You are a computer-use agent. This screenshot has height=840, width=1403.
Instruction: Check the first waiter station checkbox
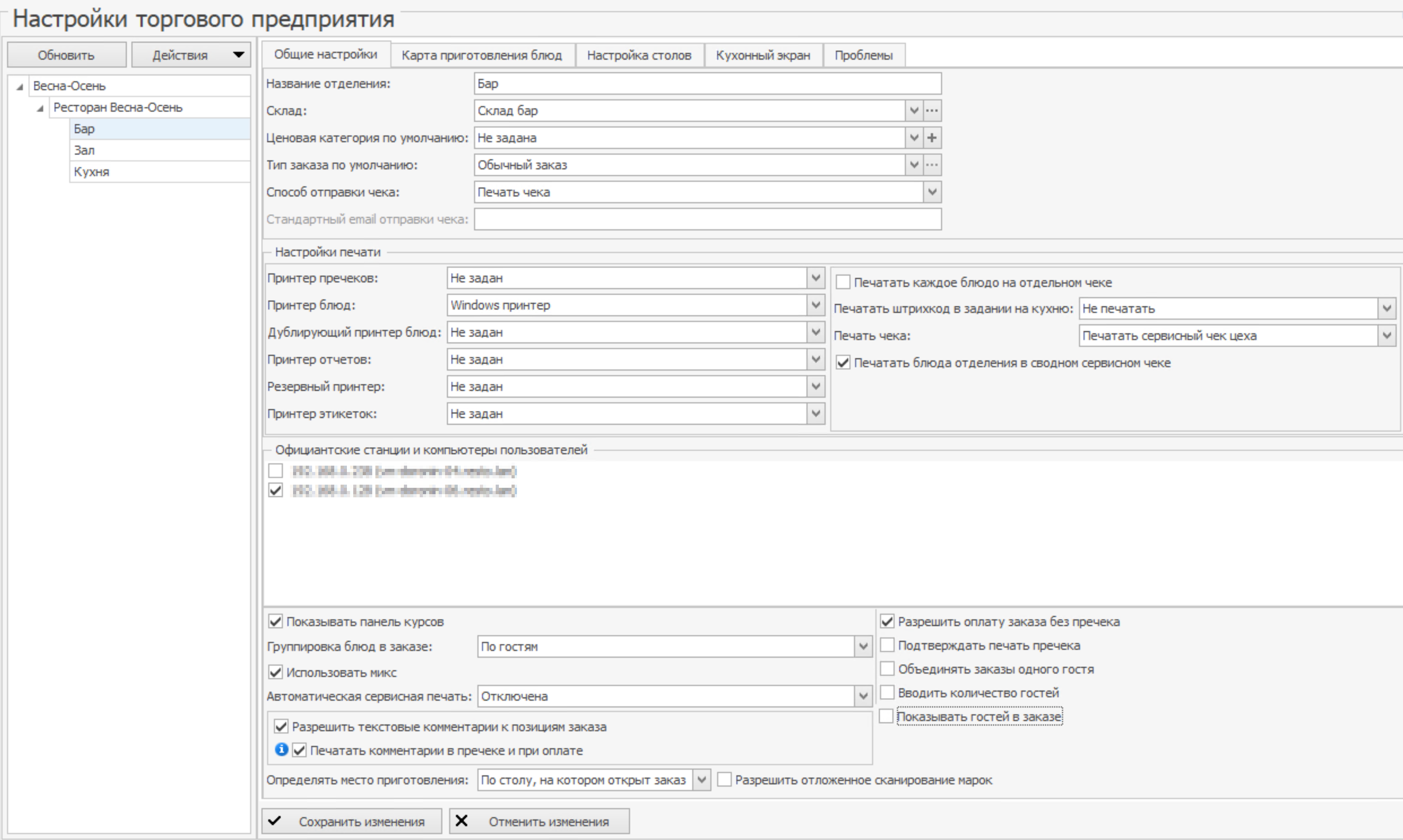click(276, 470)
